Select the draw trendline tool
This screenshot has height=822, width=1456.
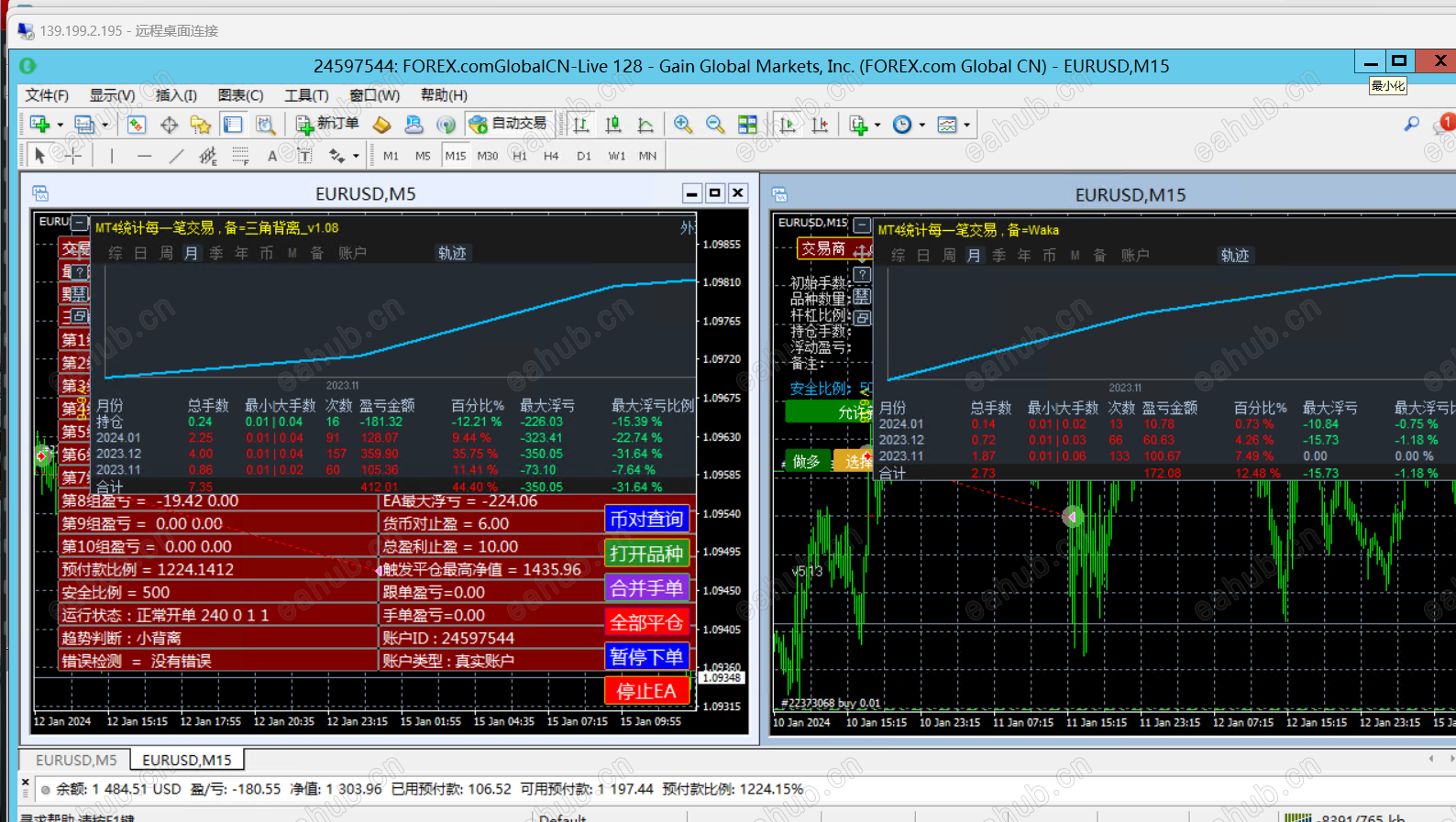coord(176,156)
